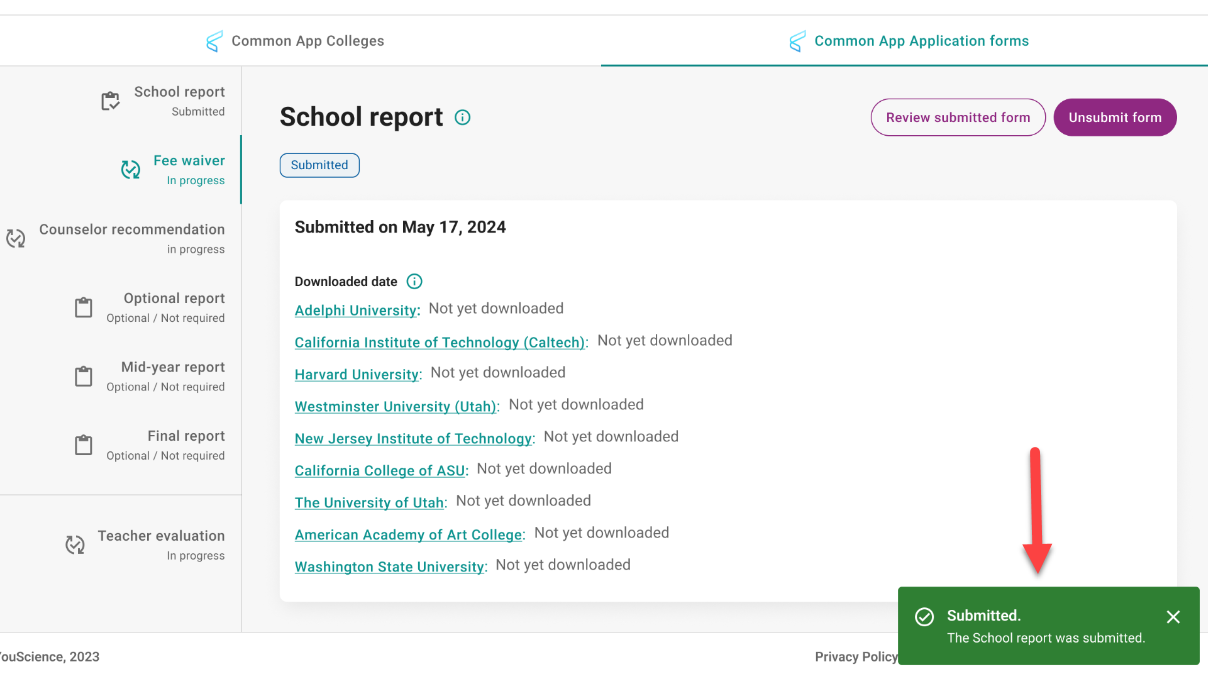Switch to Common App Colleges tab

[x=295, y=41]
